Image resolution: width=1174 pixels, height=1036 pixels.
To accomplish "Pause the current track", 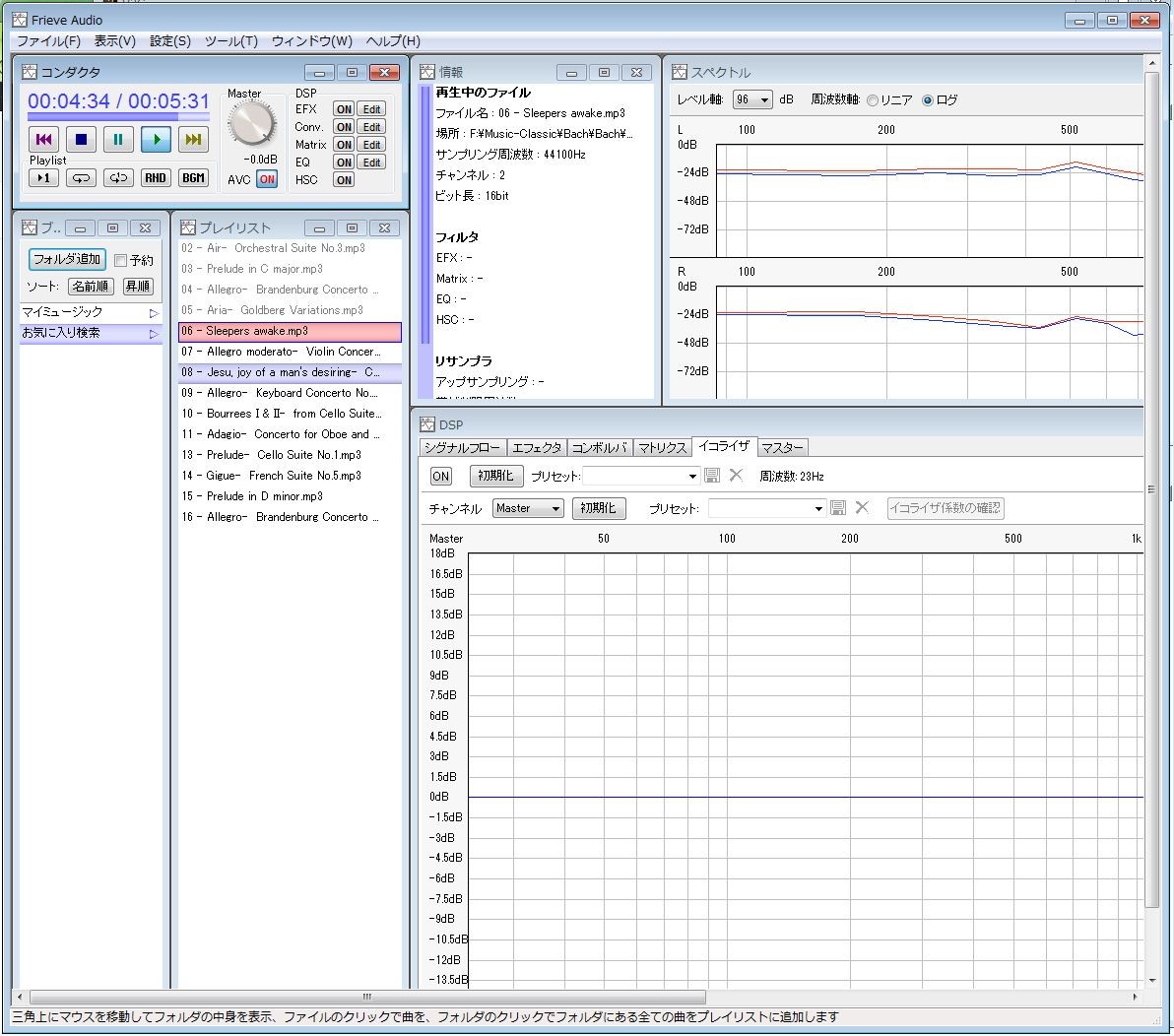I will [x=118, y=139].
